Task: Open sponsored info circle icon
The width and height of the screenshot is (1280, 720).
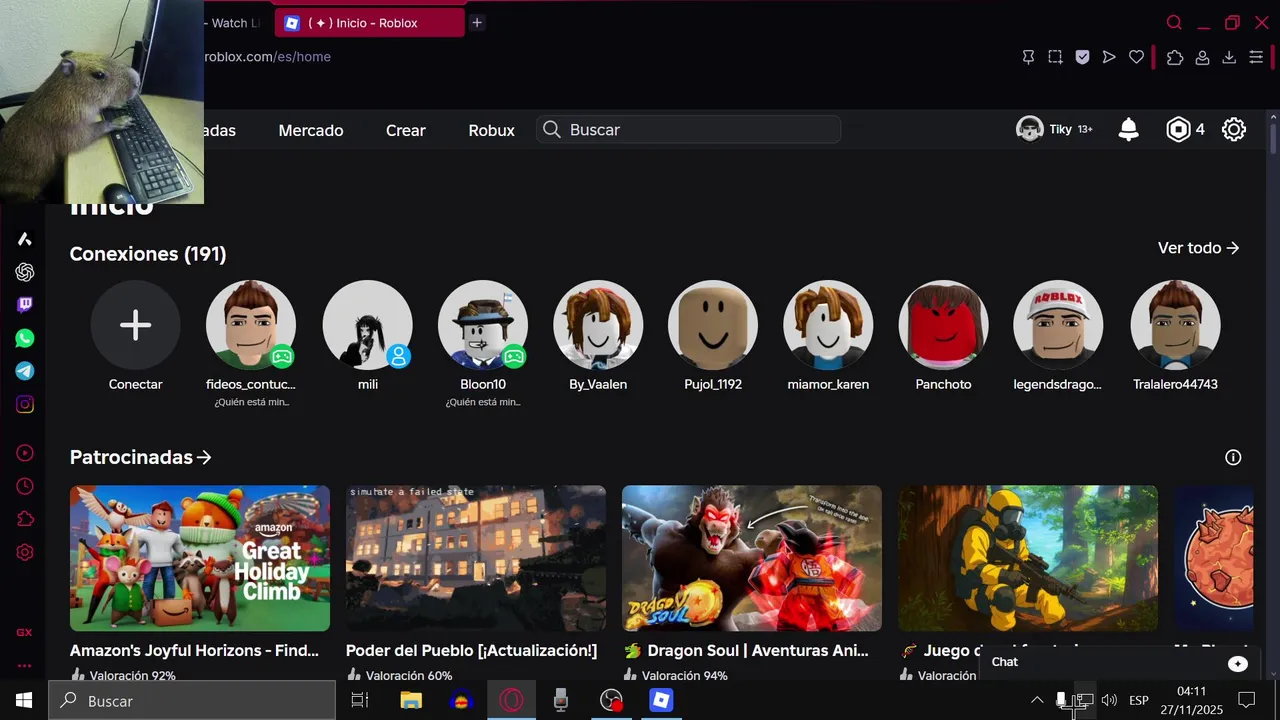Action: point(1233,457)
